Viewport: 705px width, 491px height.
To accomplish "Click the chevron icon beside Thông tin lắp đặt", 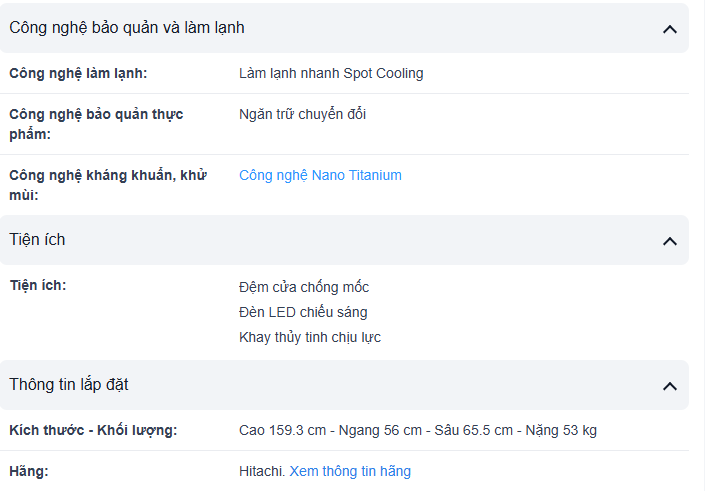I will coord(669,386).
